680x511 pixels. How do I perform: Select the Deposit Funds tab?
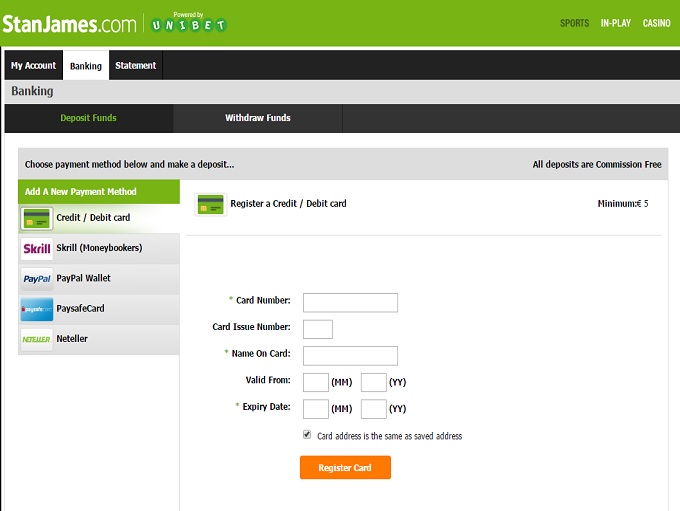coord(88,118)
